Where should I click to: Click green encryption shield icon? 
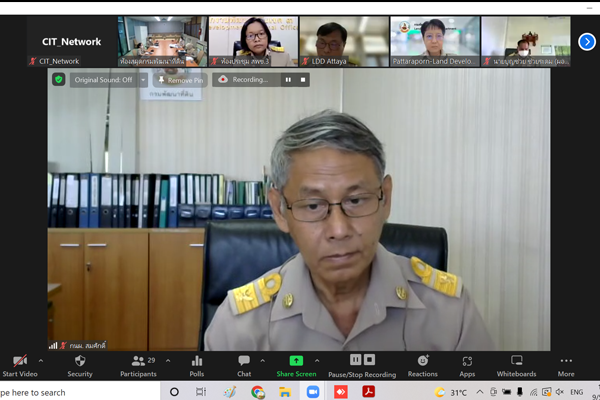pyautogui.click(x=59, y=80)
